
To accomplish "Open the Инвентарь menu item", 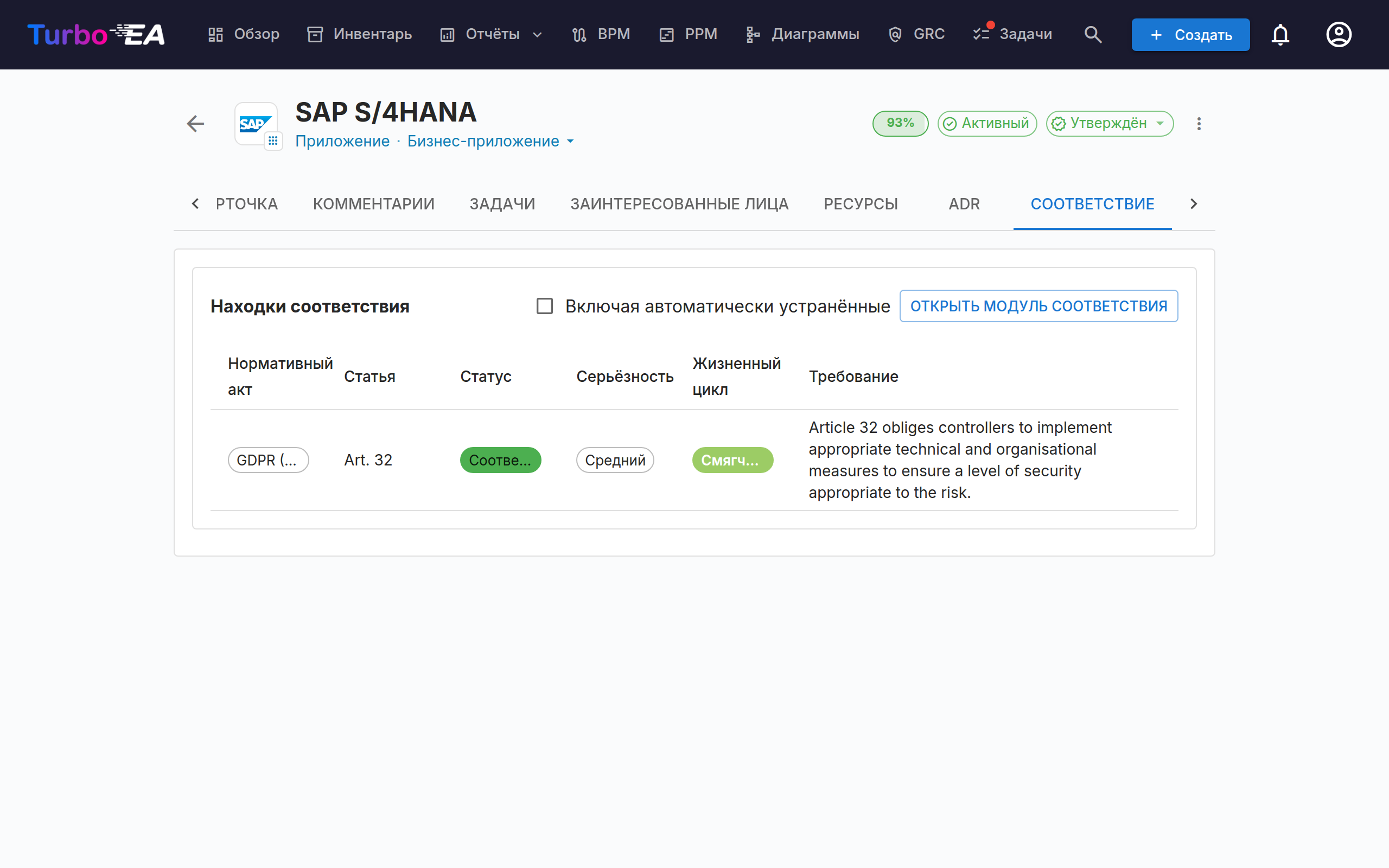I will pyautogui.click(x=359, y=34).
